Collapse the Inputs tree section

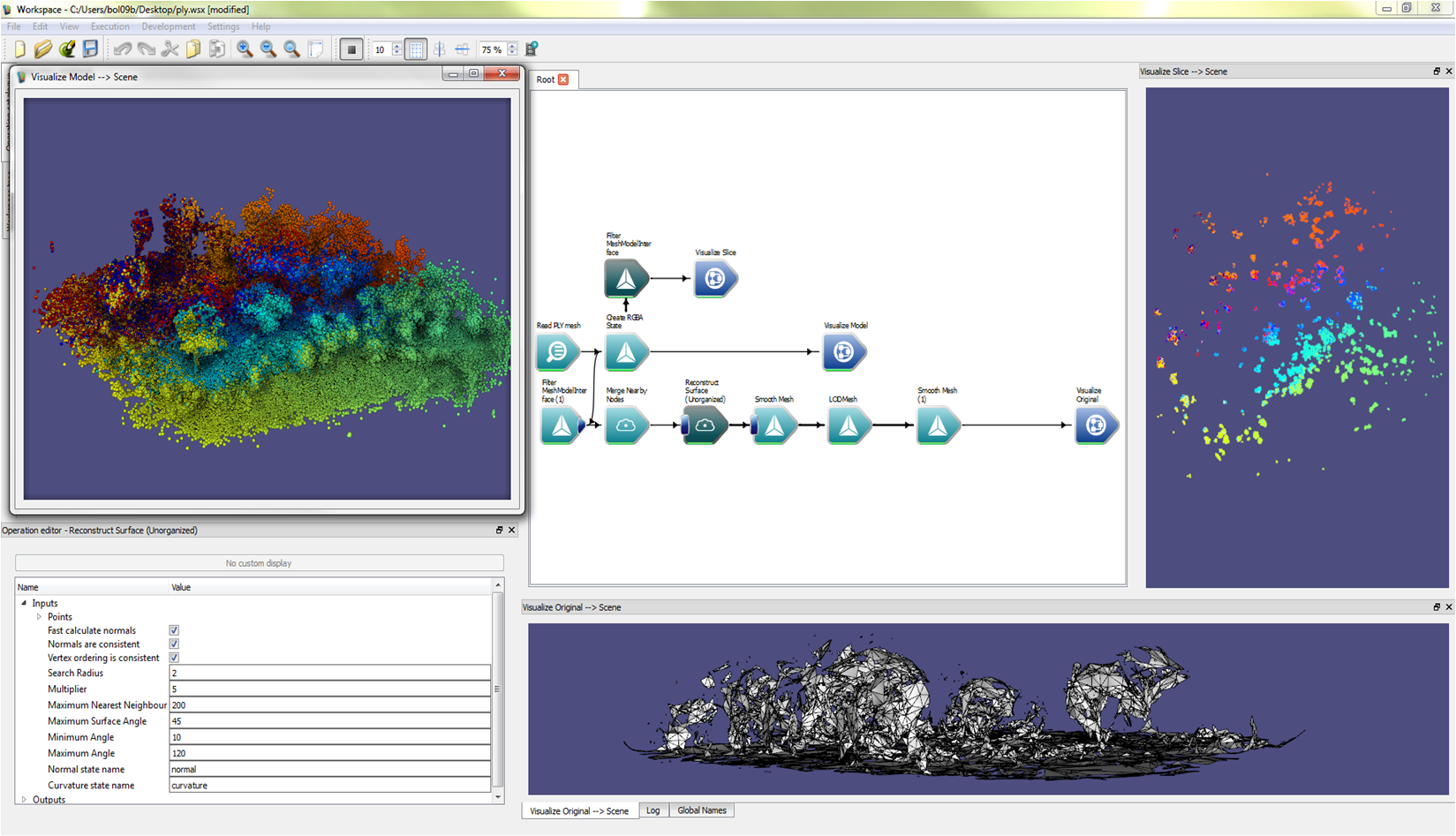pyautogui.click(x=24, y=603)
